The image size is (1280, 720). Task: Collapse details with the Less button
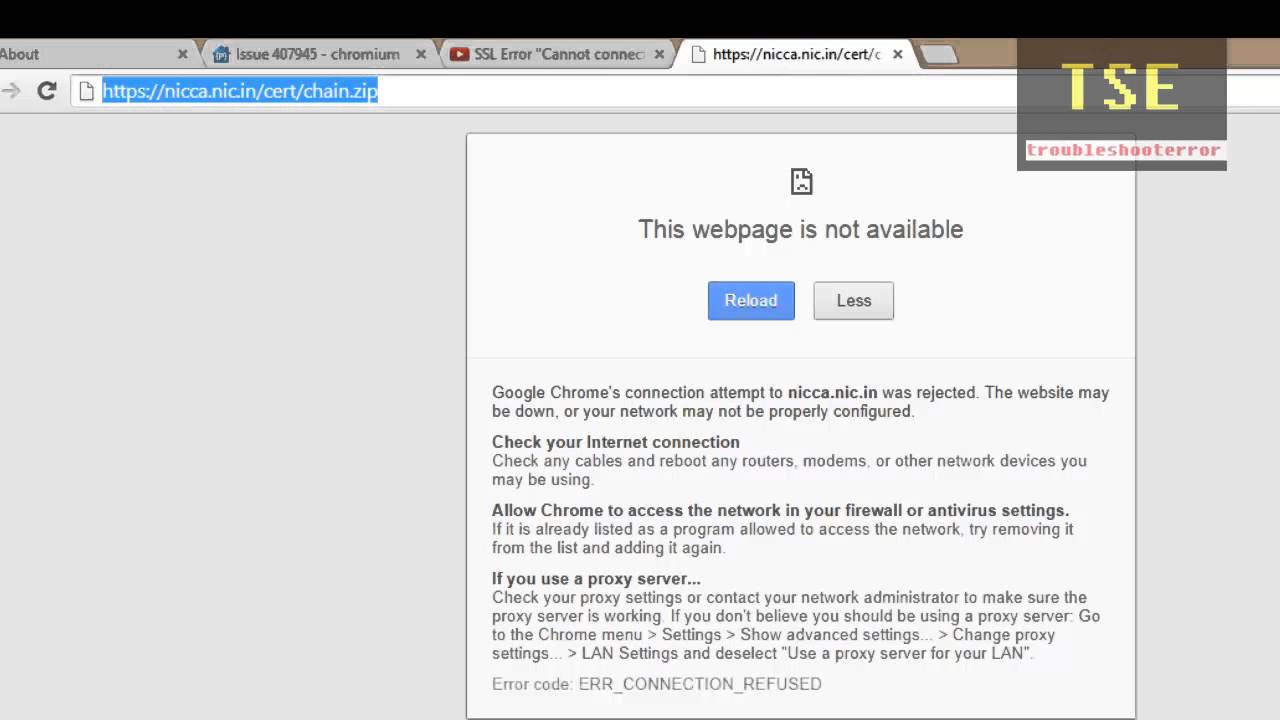[853, 300]
